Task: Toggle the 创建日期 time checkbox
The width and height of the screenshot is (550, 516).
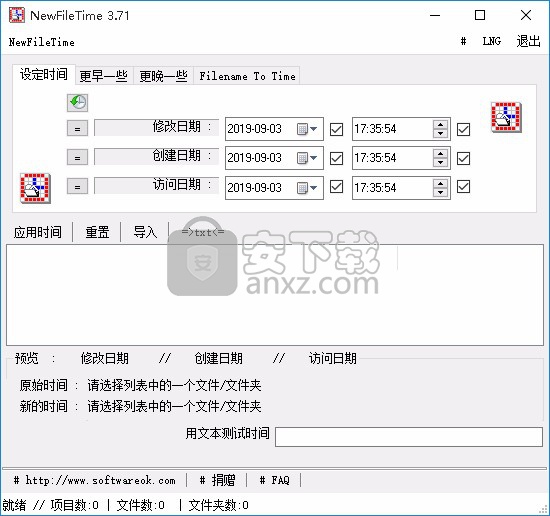Action: (463, 158)
